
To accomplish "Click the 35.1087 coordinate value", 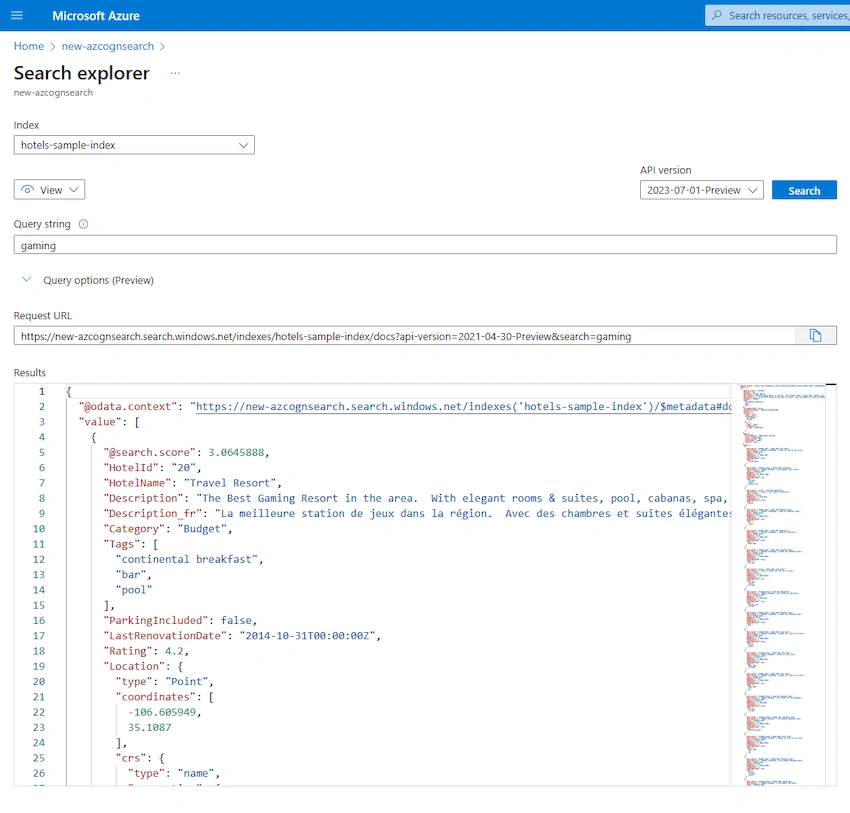I will pos(150,727).
